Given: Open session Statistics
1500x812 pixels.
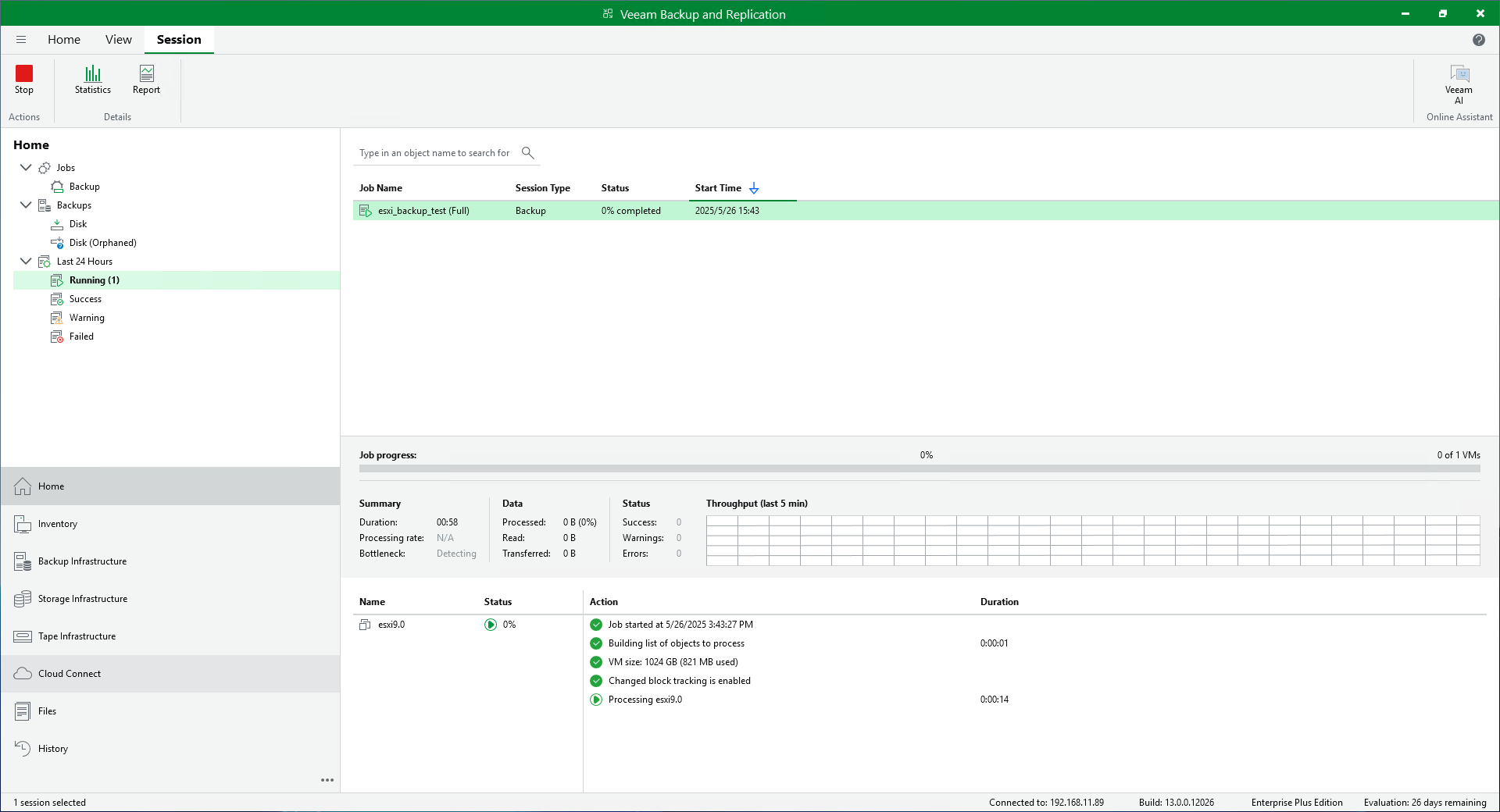Looking at the screenshot, I should pos(93,80).
